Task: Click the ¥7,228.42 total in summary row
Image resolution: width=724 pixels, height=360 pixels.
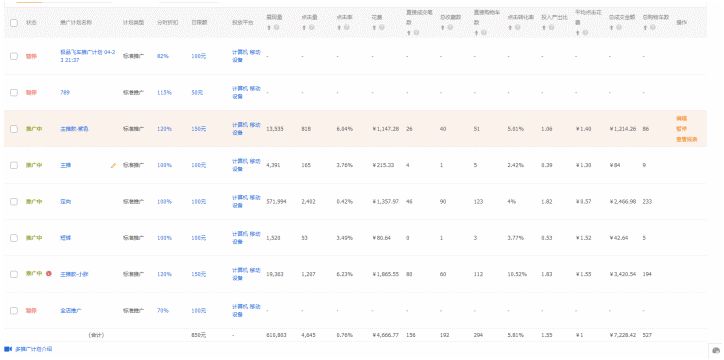Action: click(x=623, y=335)
